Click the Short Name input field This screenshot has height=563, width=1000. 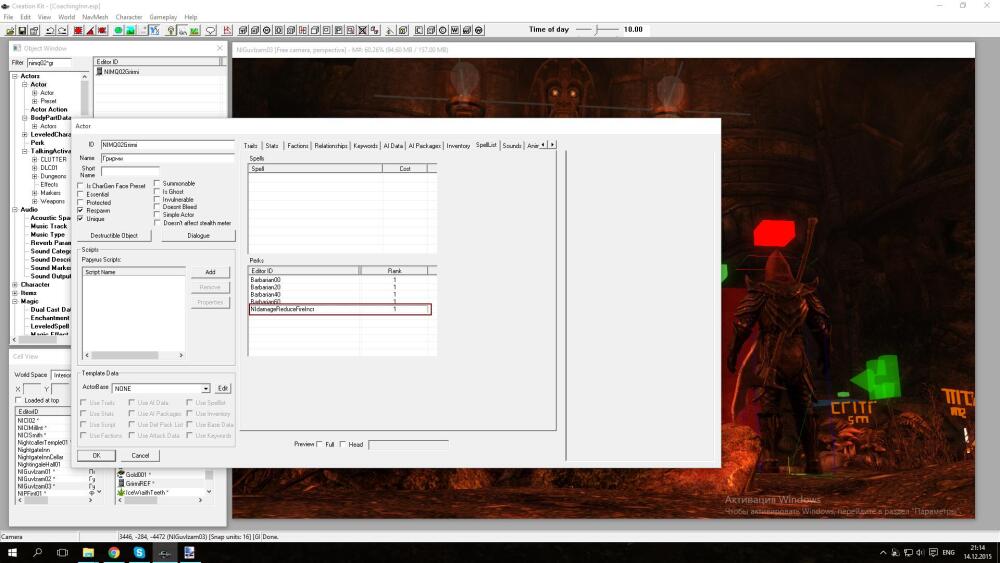tap(130, 170)
